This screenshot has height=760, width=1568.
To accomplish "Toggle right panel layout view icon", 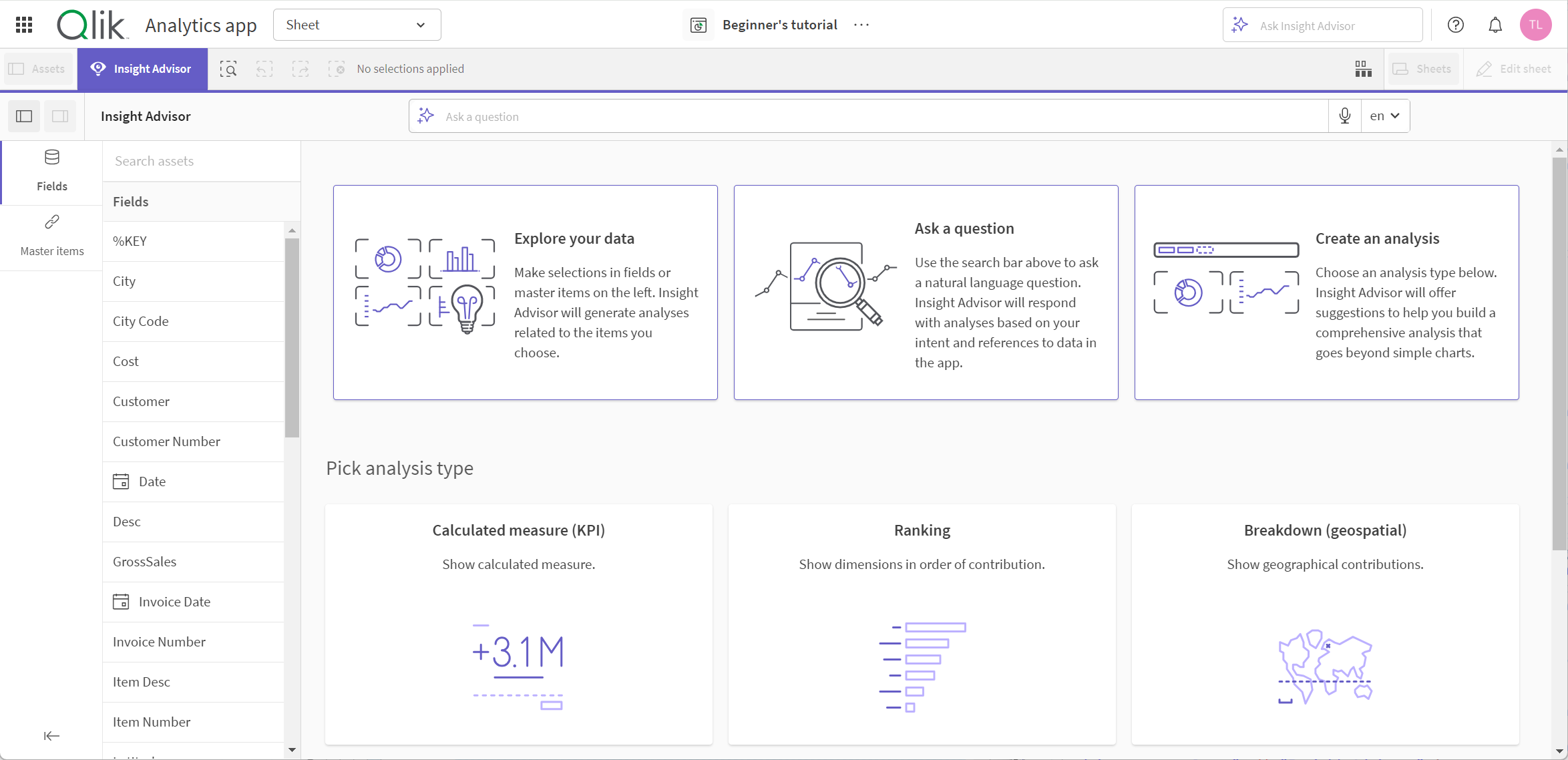I will click(x=59, y=116).
